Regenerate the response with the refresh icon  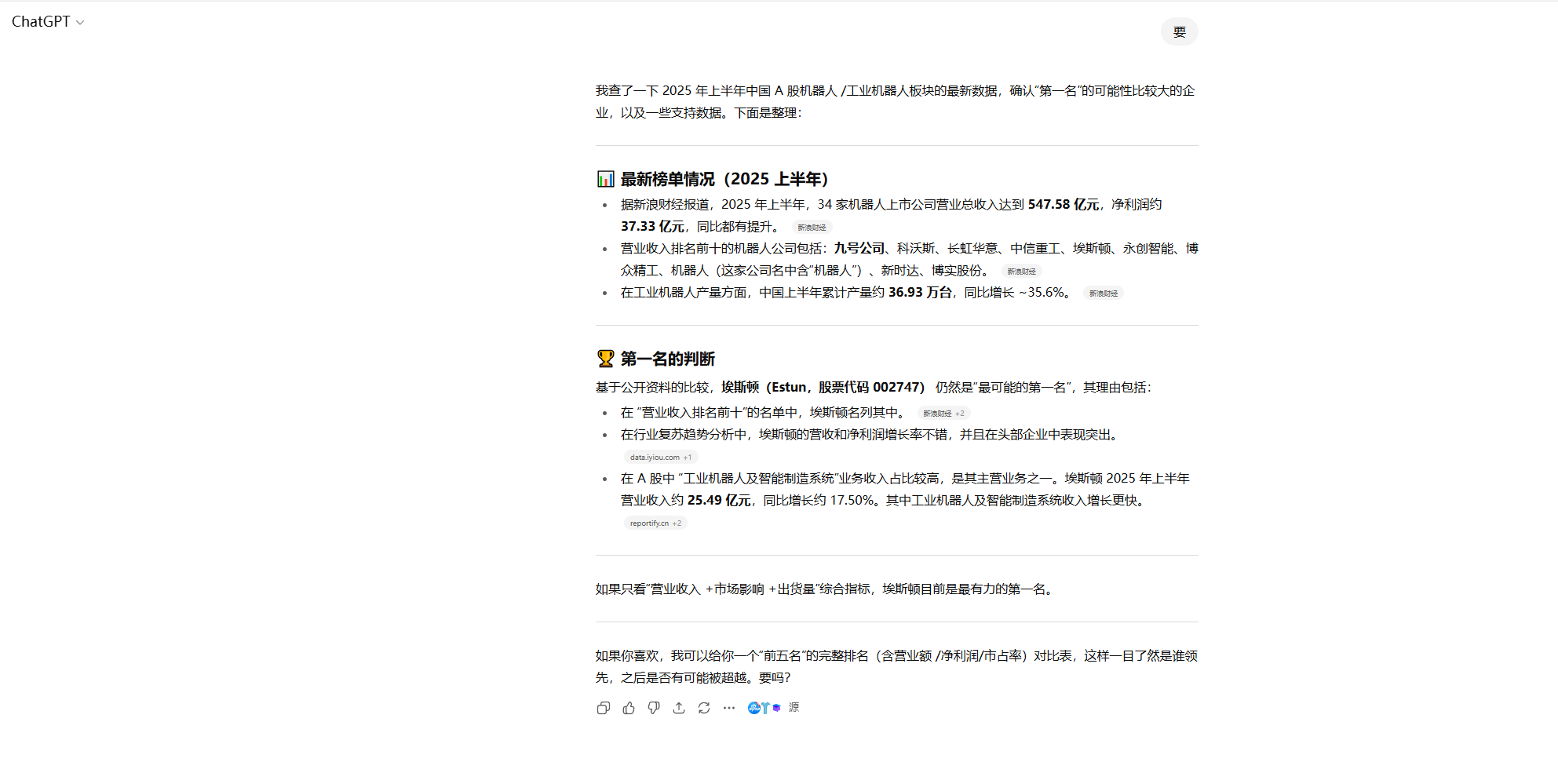coord(704,708)
